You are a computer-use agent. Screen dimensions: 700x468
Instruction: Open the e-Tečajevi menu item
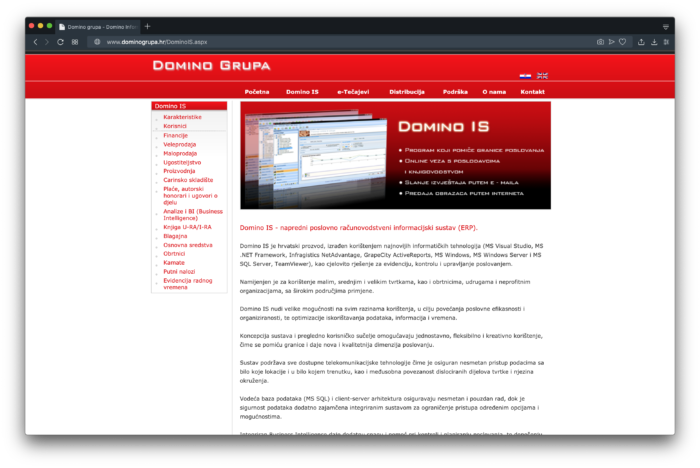pos(353,92)
